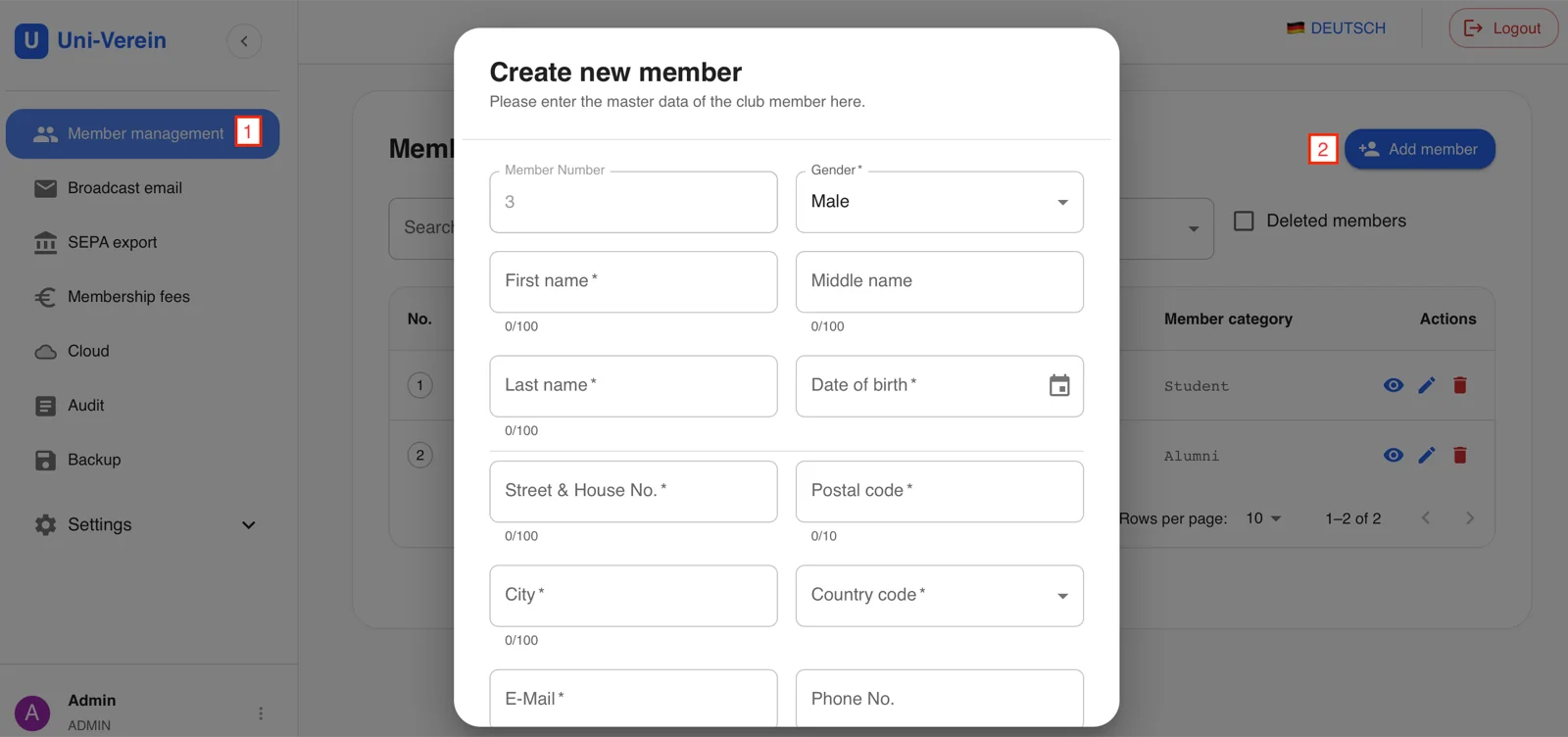Open the Gender dropdown
This screenshot has height=737, width=1568.
click(x=940, y=202)
